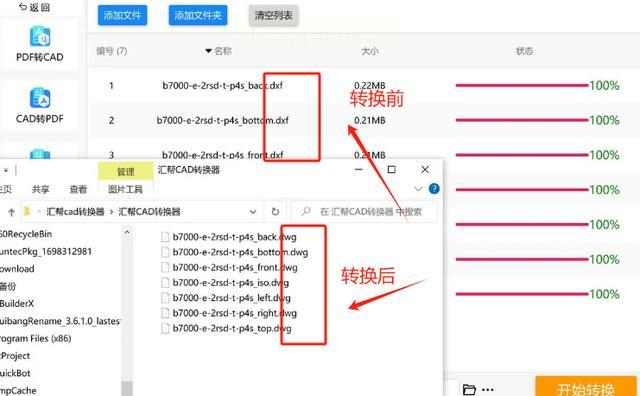Select the 图片工具 tab

click(125, 189)
